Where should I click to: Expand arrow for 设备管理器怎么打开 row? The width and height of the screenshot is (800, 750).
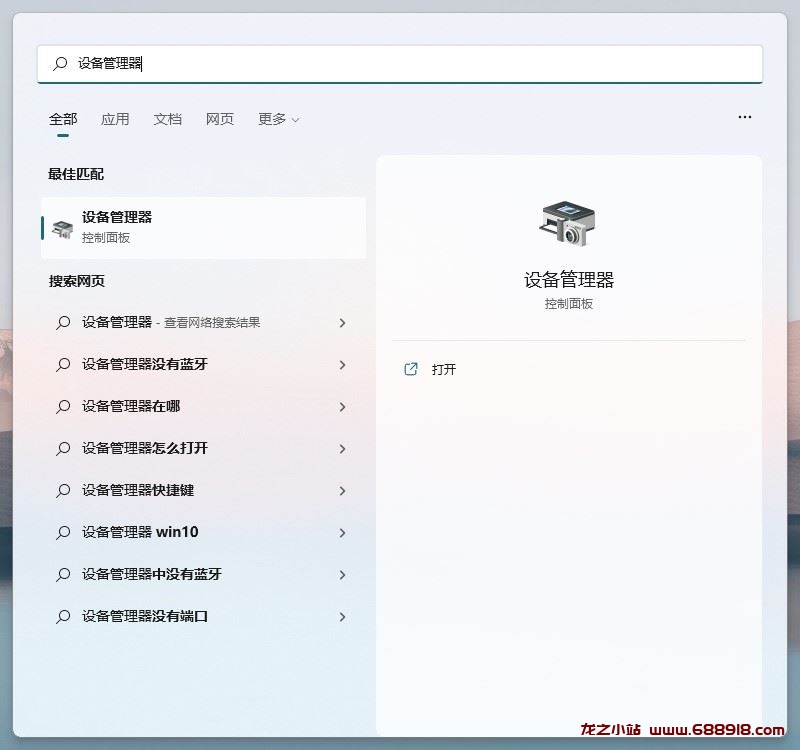tap(342, 449)
